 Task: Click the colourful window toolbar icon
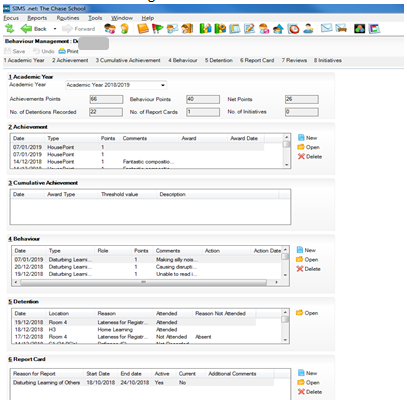[x=374, y=29]
